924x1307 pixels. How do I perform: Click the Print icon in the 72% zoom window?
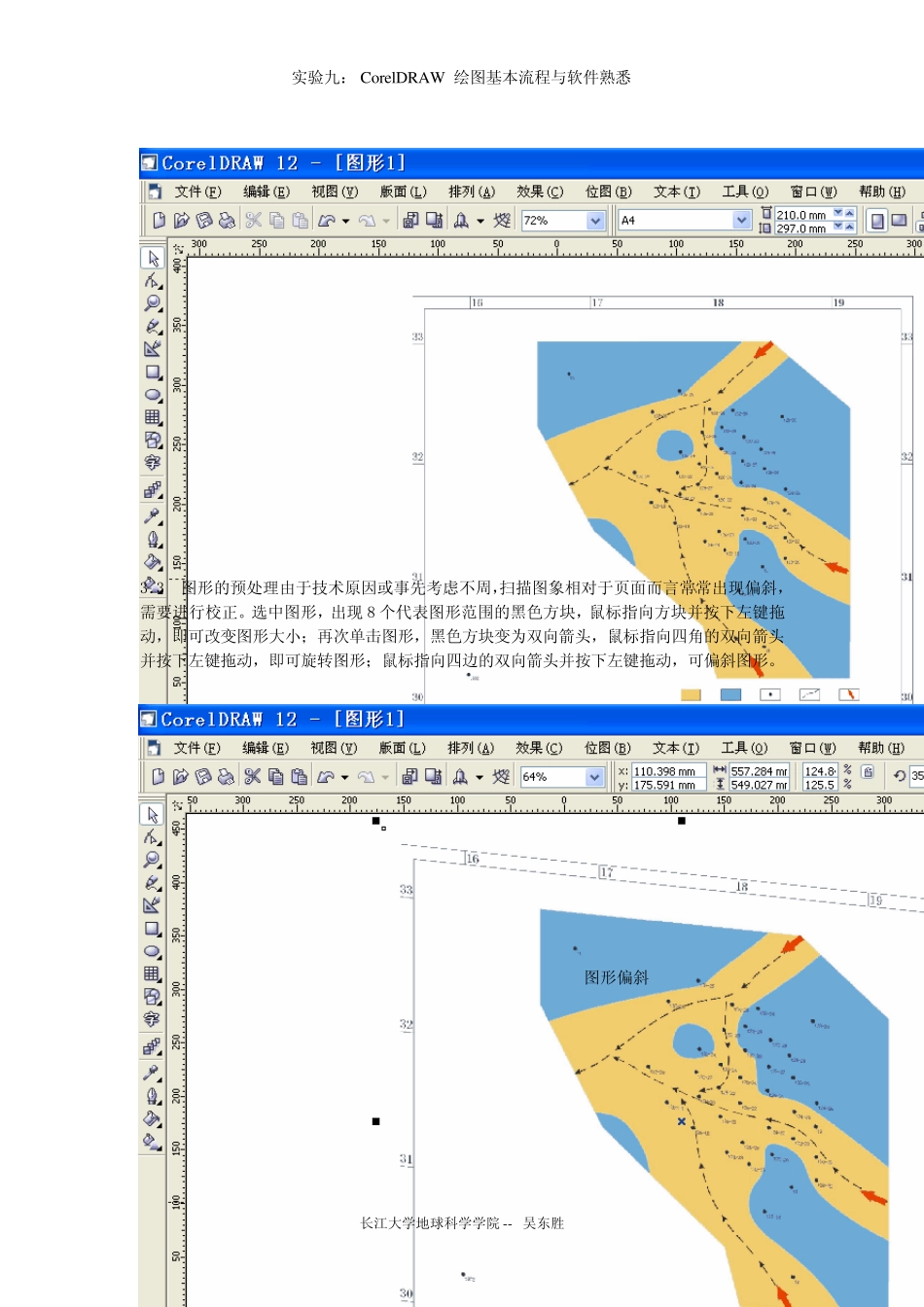click(227, 221)
